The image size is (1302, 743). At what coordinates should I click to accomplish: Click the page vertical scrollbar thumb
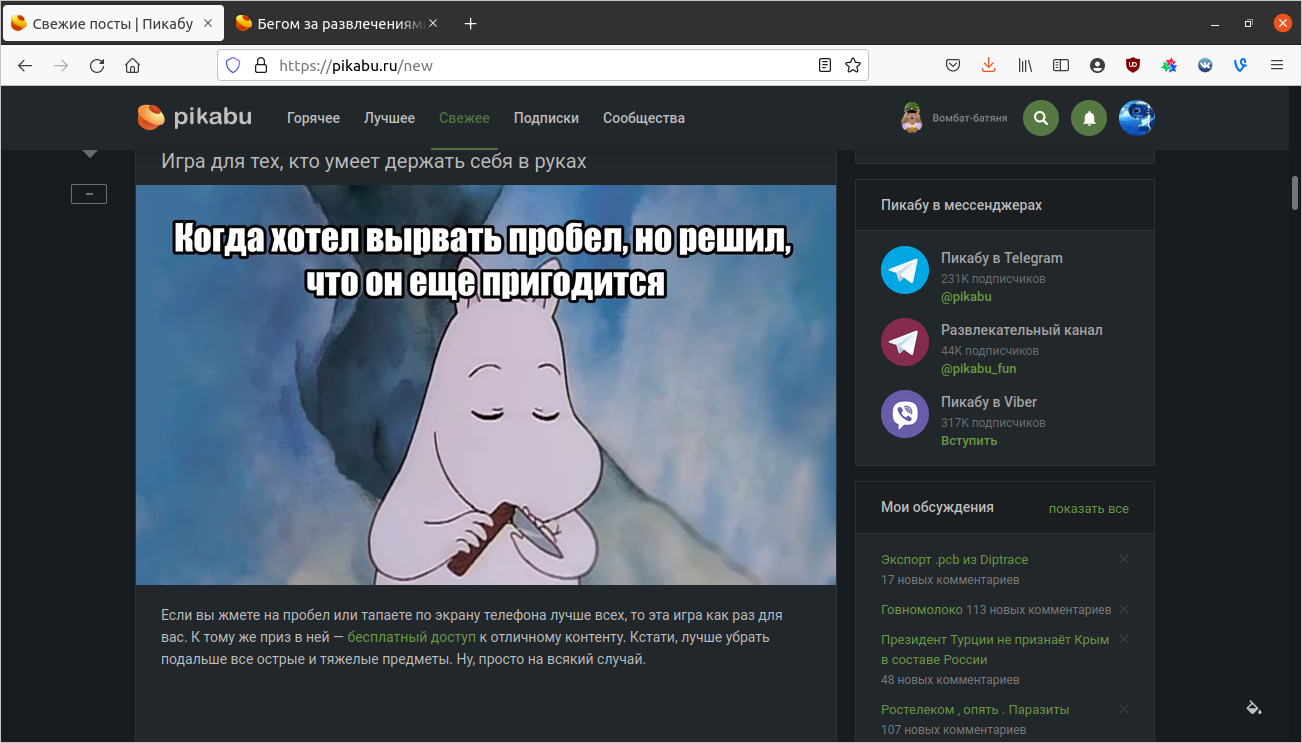(1295, 192)
